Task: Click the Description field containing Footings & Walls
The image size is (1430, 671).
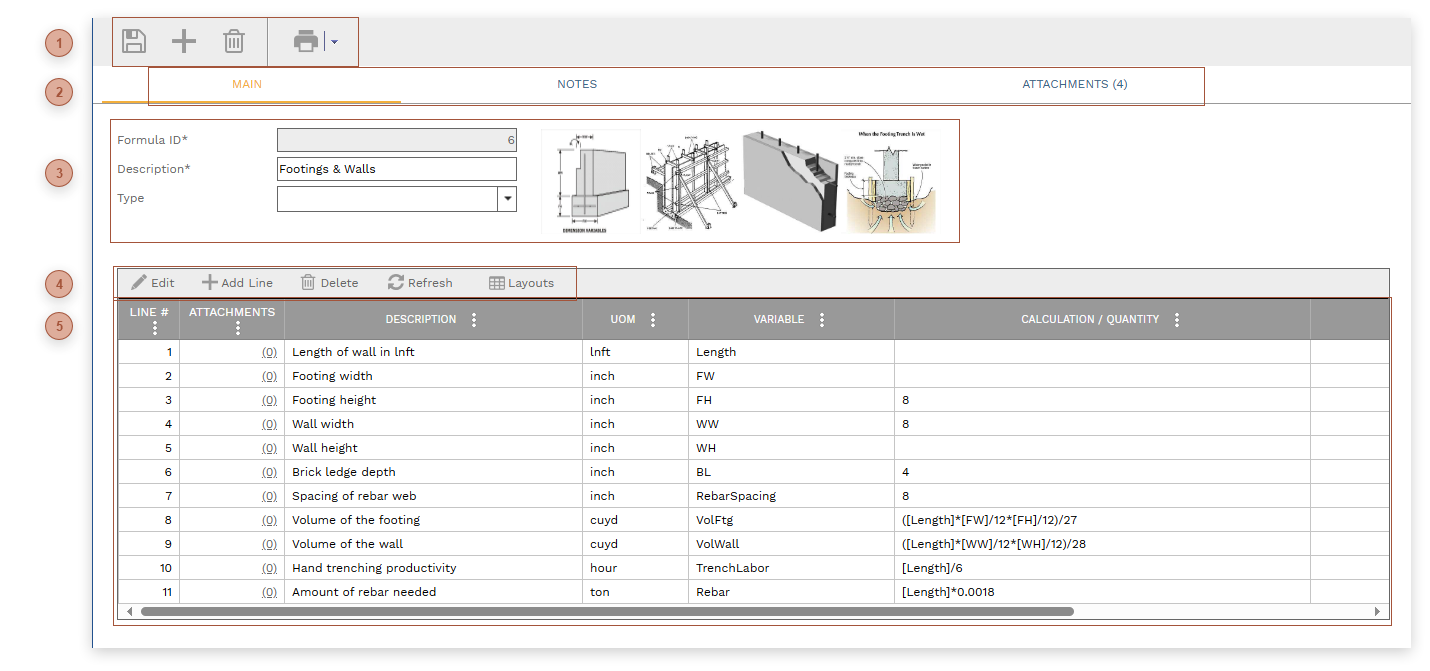Action: pos(396,169)
